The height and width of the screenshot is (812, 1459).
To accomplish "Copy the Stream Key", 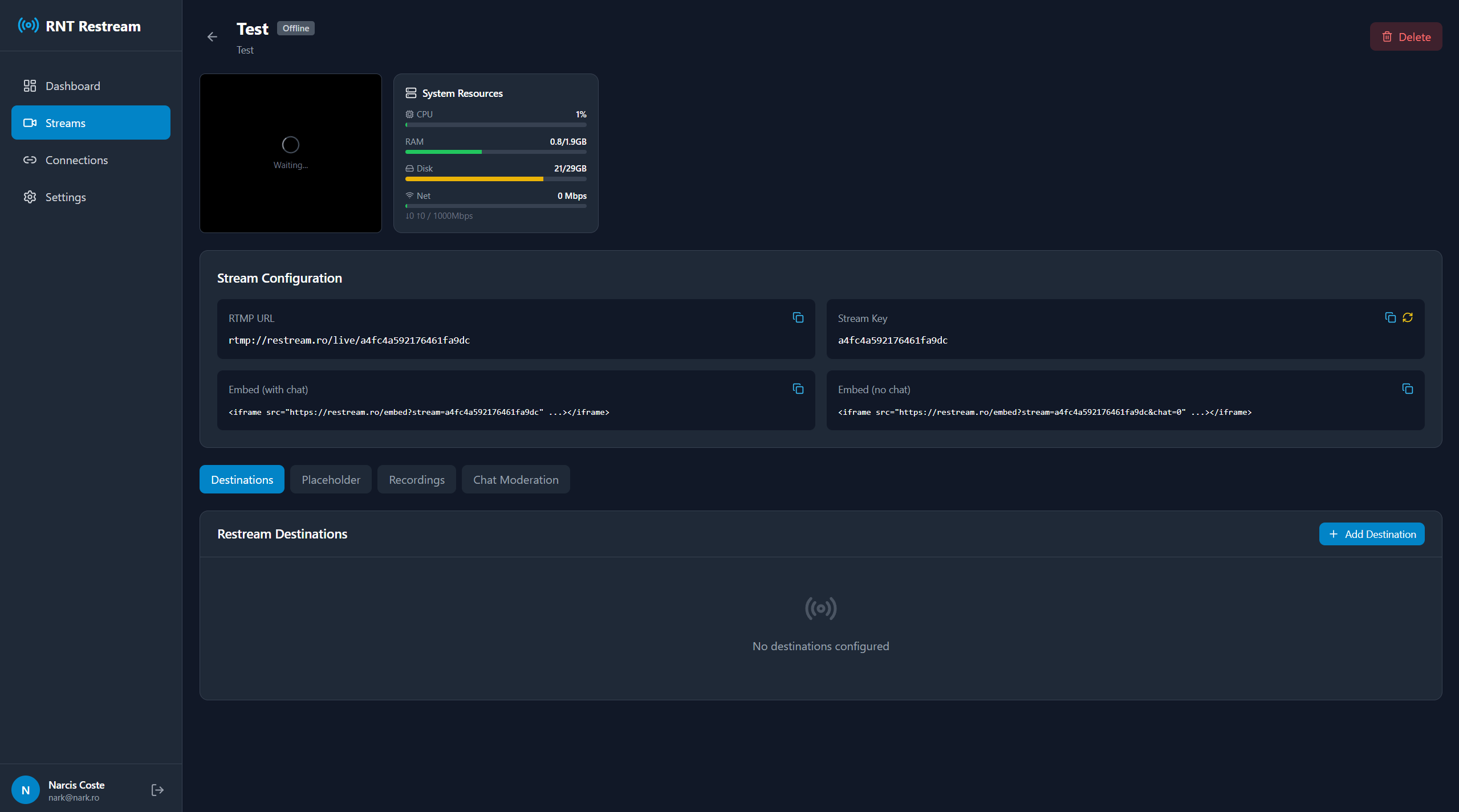I will click(x=1389, y=317).
